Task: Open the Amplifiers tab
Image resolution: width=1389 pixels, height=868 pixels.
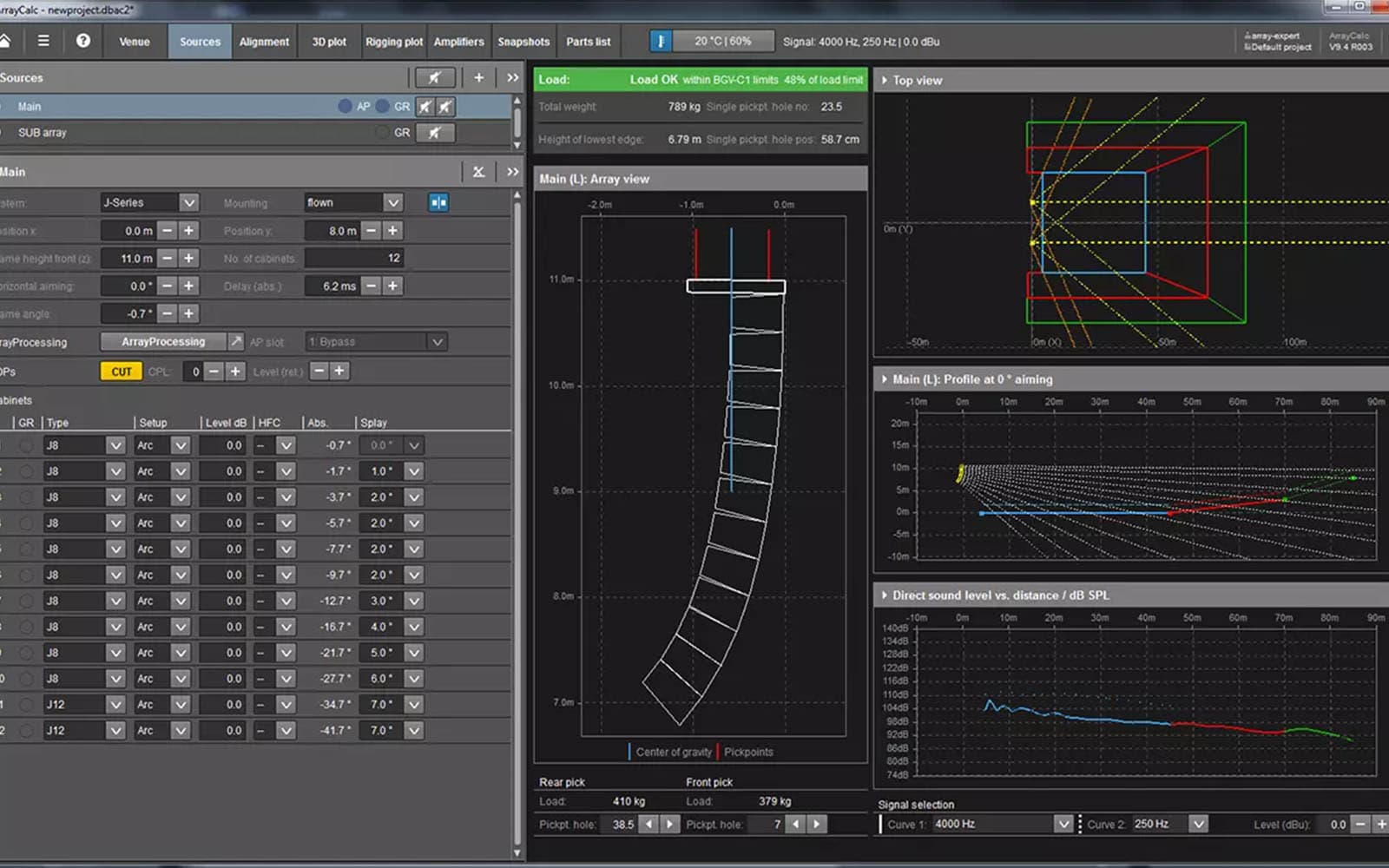Action: point(459,41)
